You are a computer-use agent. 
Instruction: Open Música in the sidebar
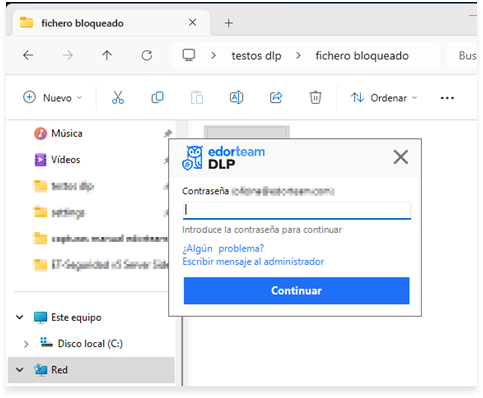[x=67, y=133]
